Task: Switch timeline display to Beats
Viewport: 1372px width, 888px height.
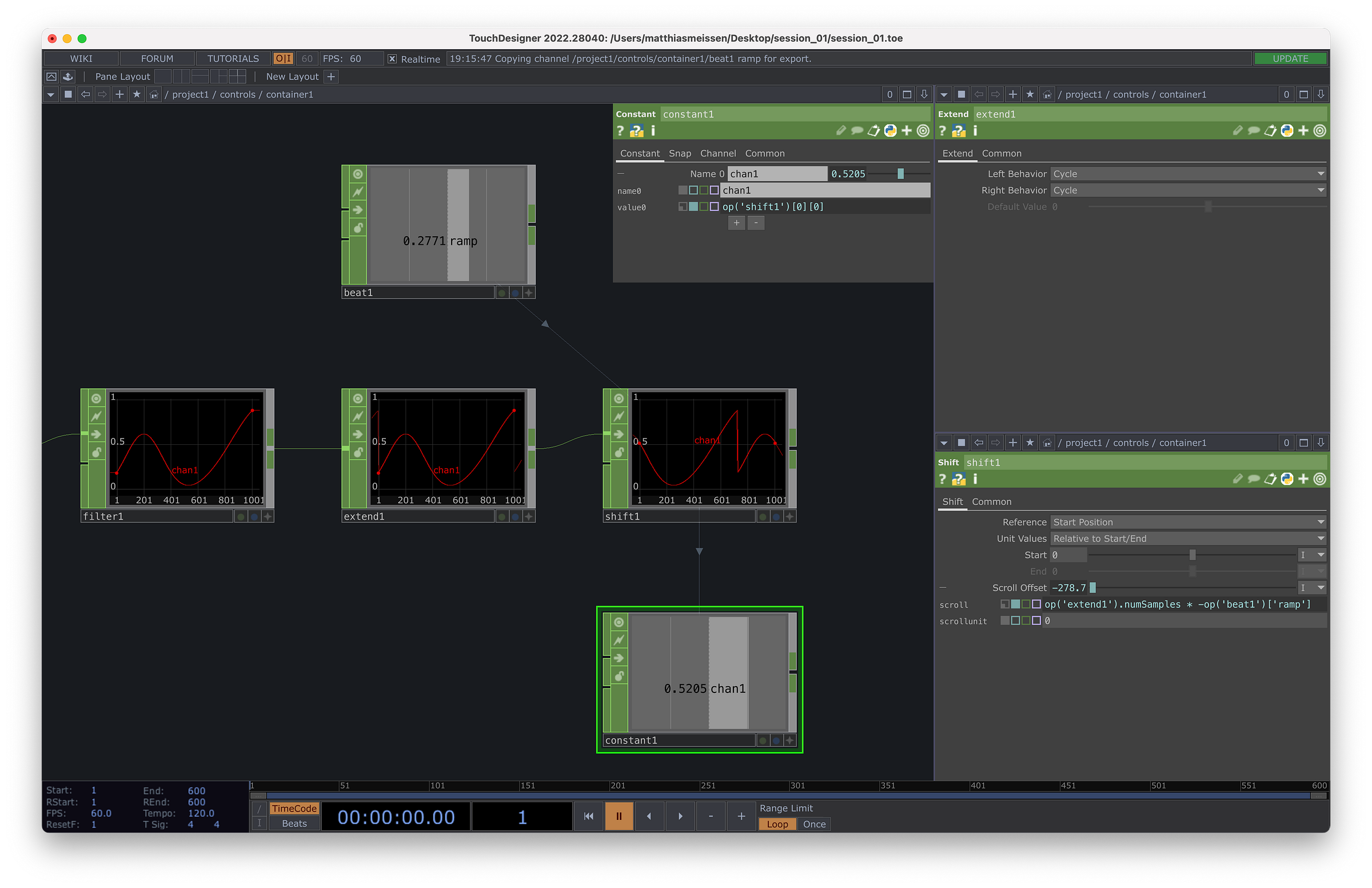Action: [x=294, y=823]
